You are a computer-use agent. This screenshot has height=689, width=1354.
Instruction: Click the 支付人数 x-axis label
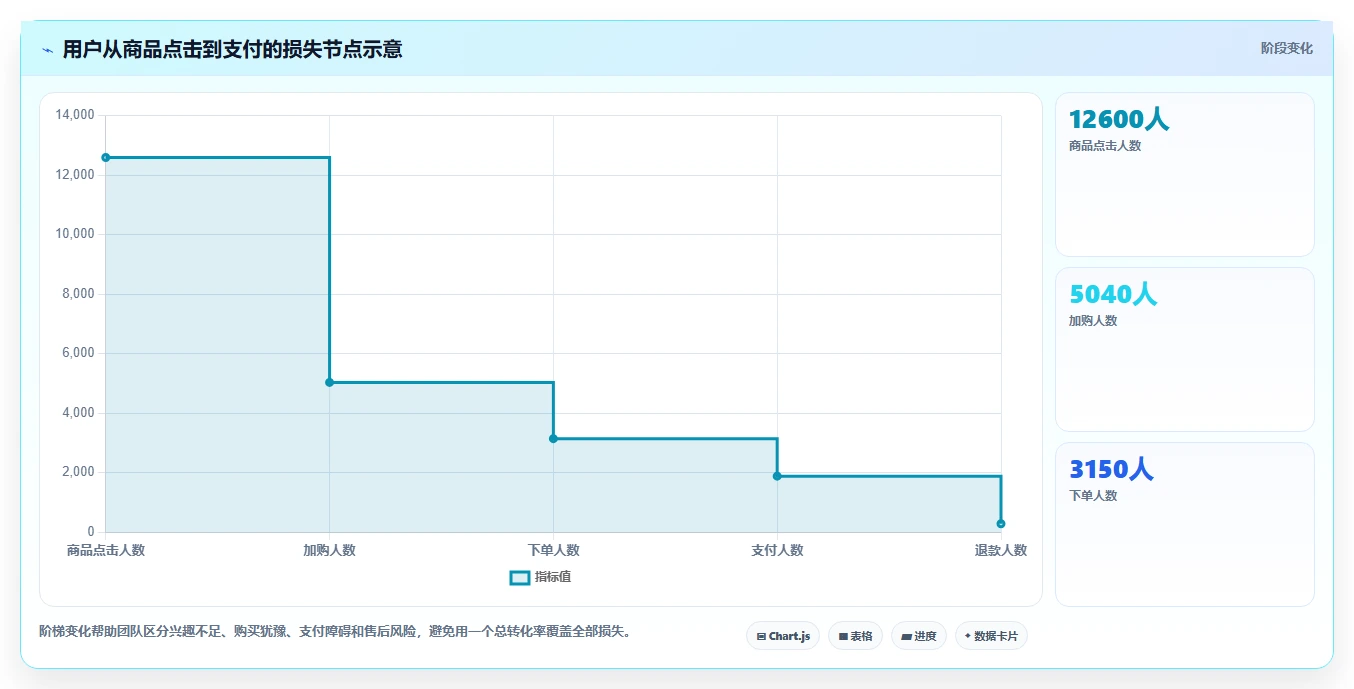777,551
